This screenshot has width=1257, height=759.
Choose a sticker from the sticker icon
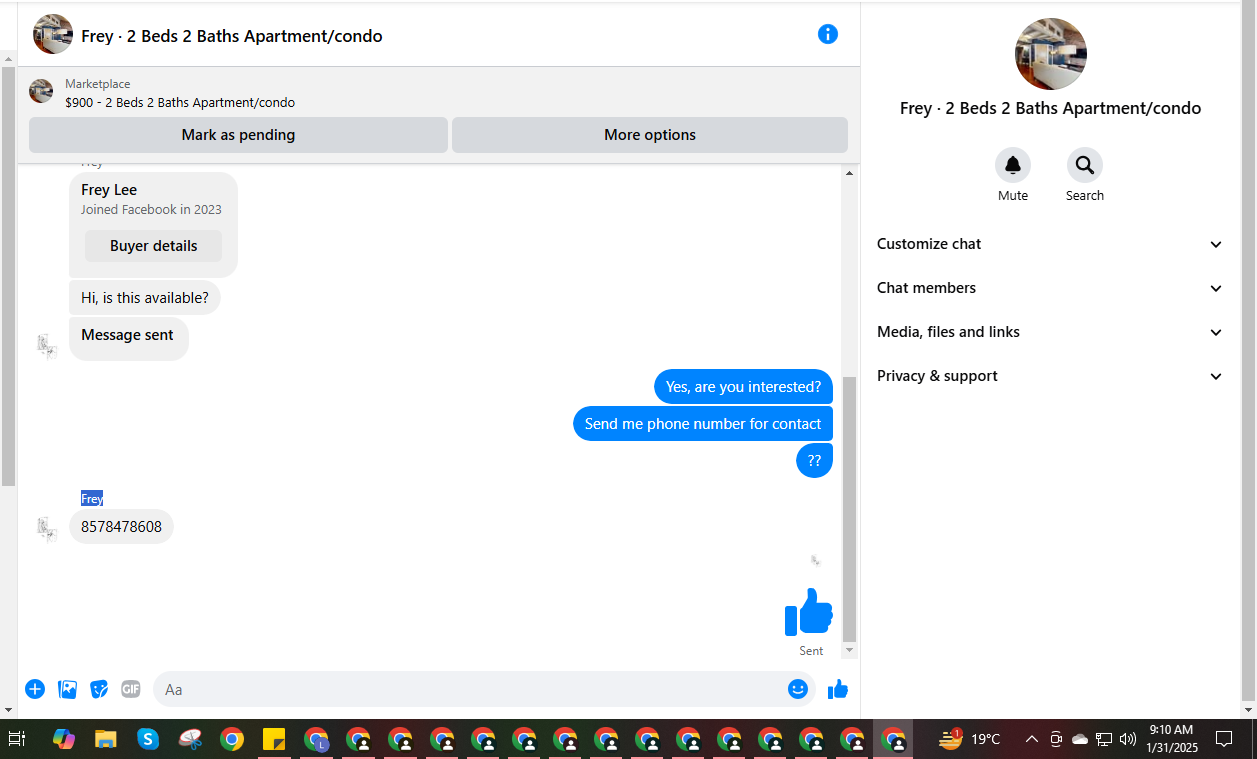click(x=99, y=689)
